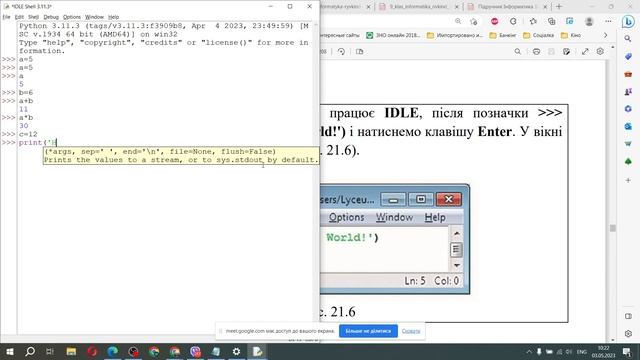Open the Windows Start menu

[x=10, y=351]
